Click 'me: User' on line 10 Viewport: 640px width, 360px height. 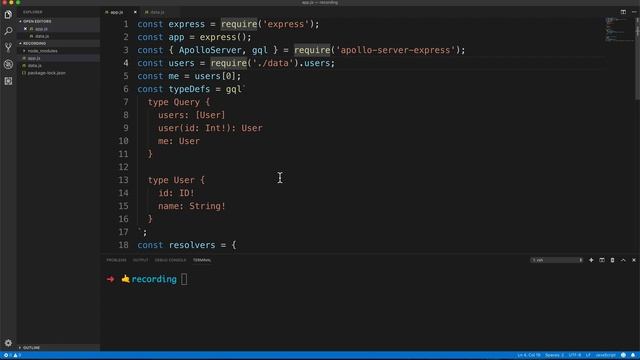click(x=179, y=141)
